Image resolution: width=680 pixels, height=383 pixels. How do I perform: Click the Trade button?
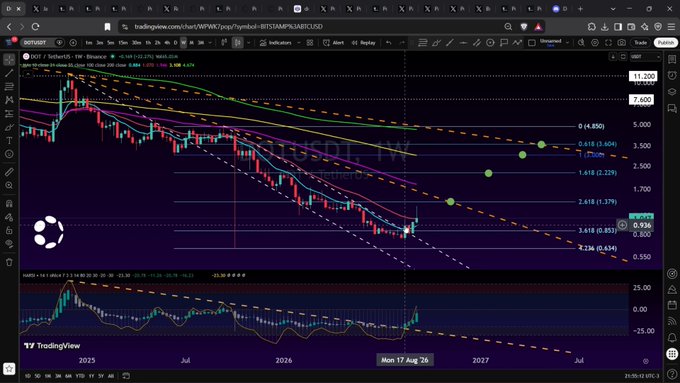(641, 43)
